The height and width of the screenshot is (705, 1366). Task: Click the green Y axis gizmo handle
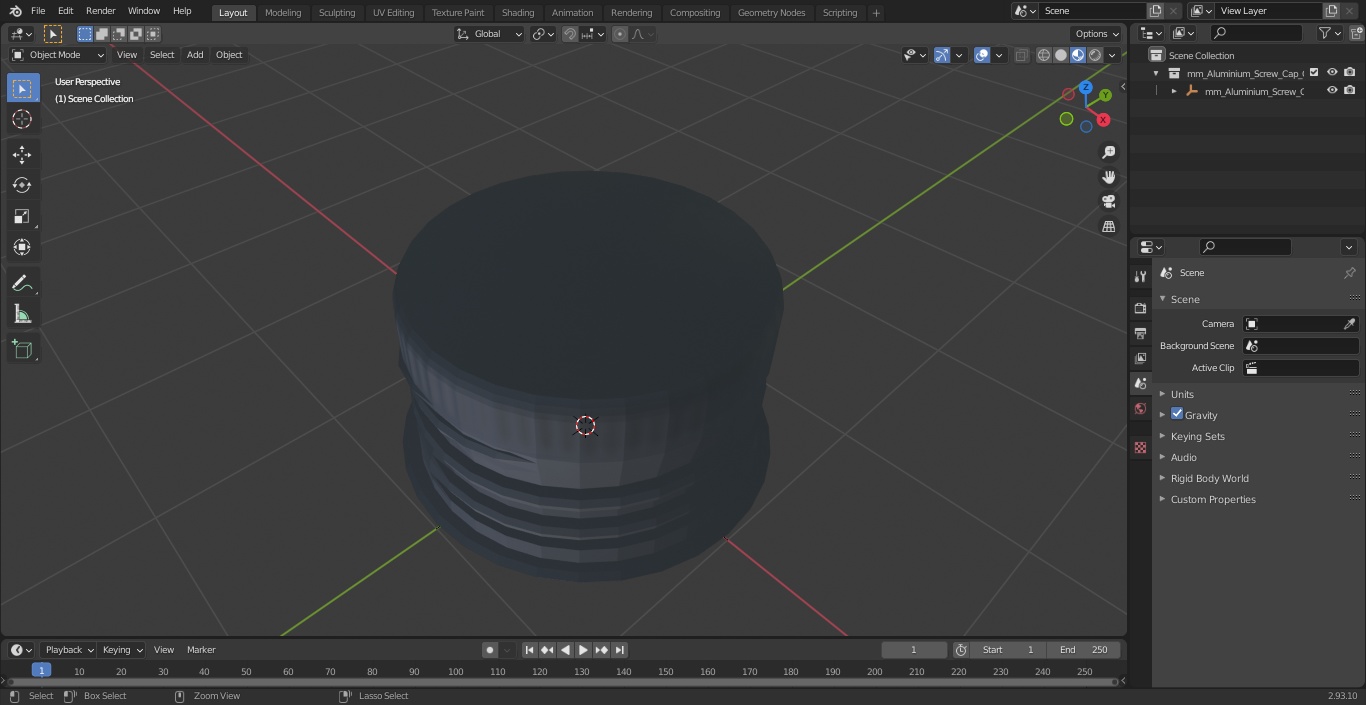1105,96
